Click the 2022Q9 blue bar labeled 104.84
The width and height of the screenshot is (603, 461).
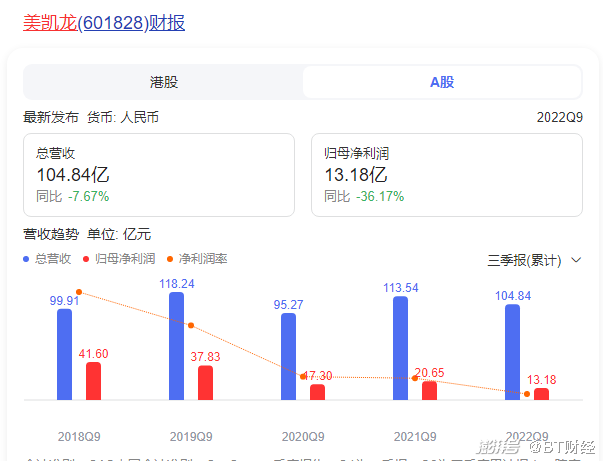point(512,352)
